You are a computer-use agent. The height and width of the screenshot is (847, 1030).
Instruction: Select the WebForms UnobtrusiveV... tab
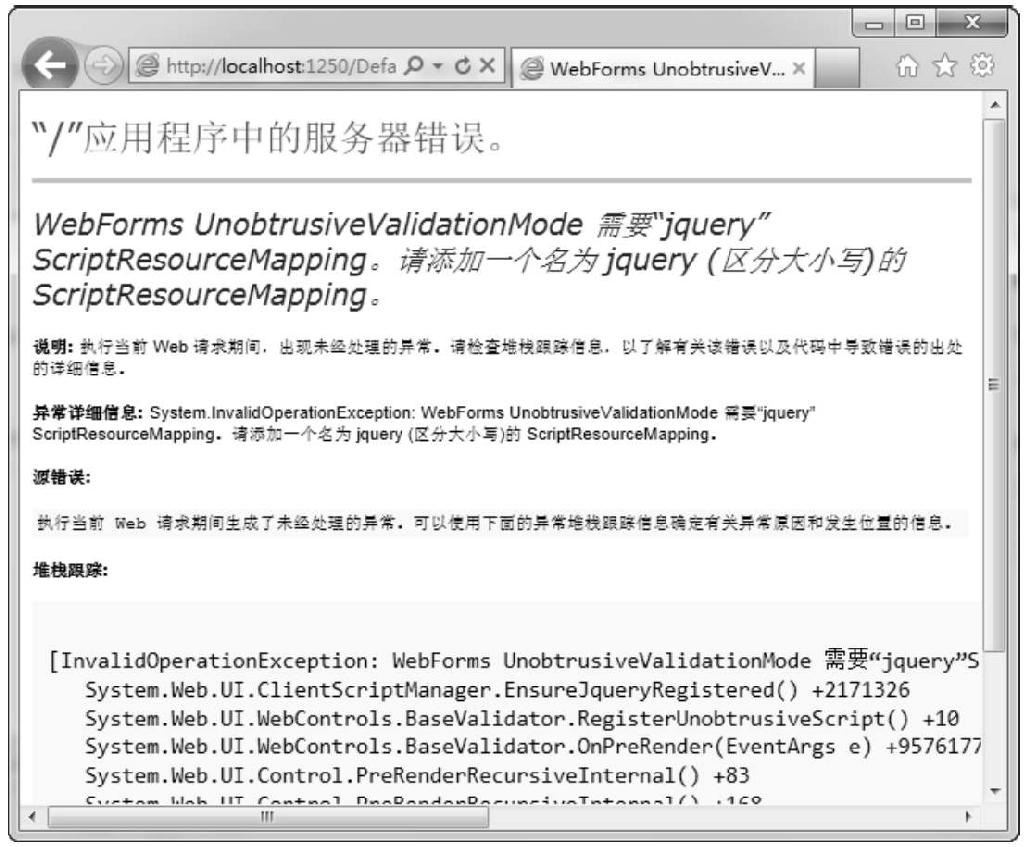click(x=661, y=68)
